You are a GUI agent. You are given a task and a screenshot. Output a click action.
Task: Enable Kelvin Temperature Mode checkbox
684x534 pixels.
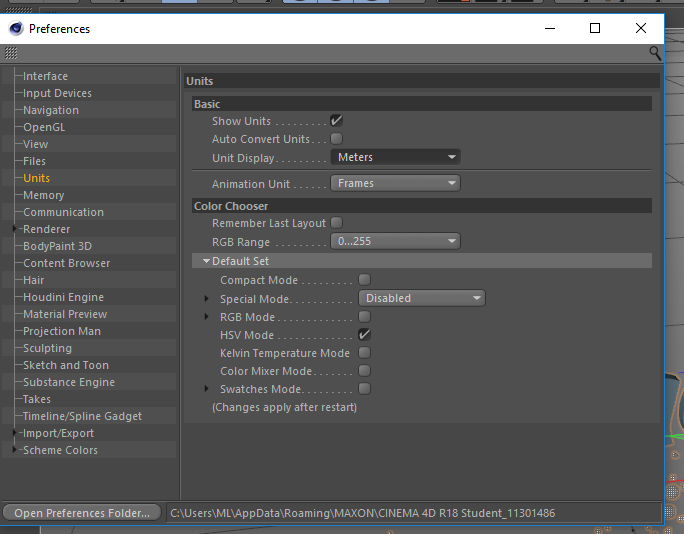point(364,353)
